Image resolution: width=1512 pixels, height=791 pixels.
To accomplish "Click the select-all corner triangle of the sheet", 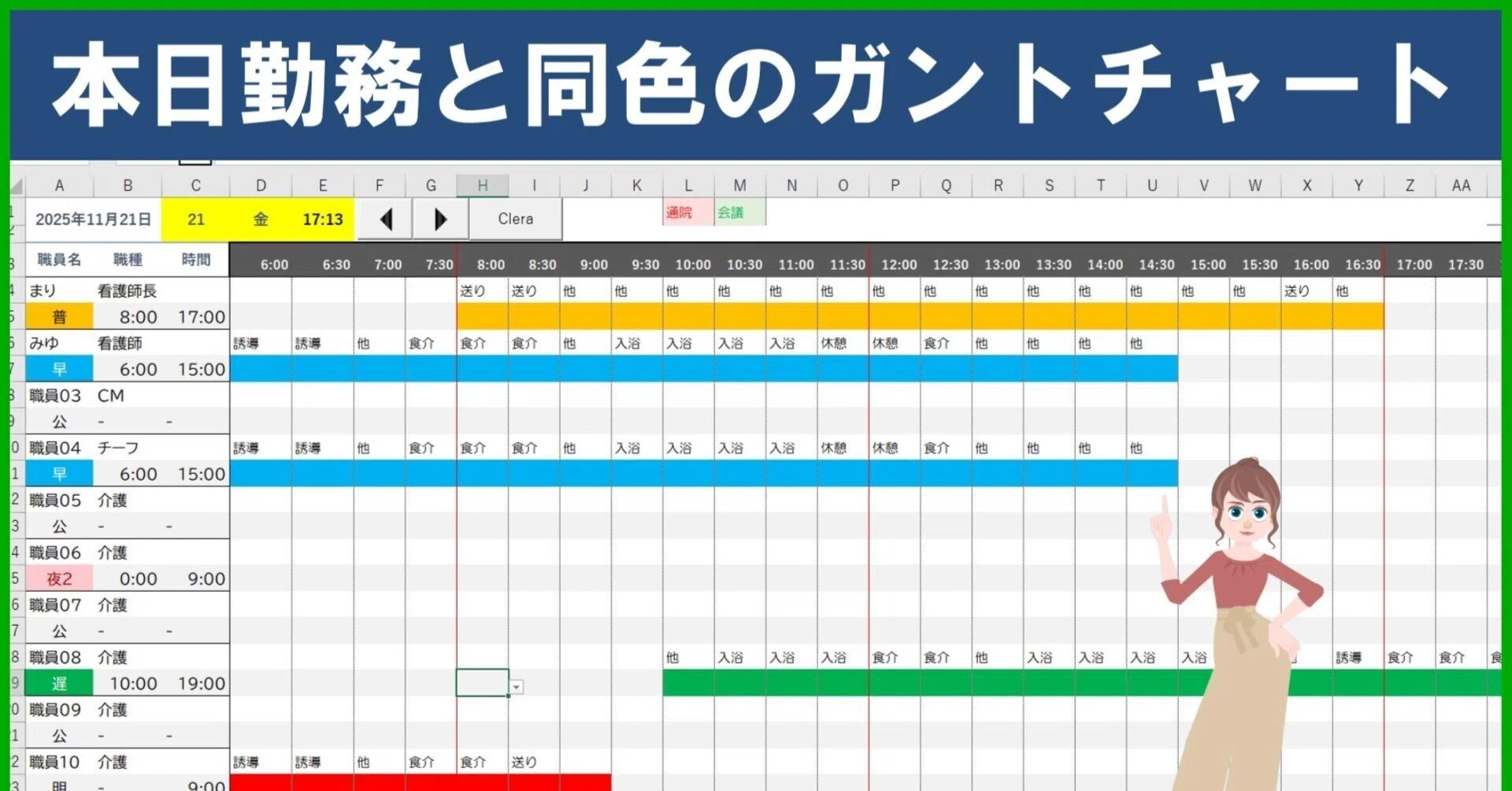I will click(x=17, y=186).
